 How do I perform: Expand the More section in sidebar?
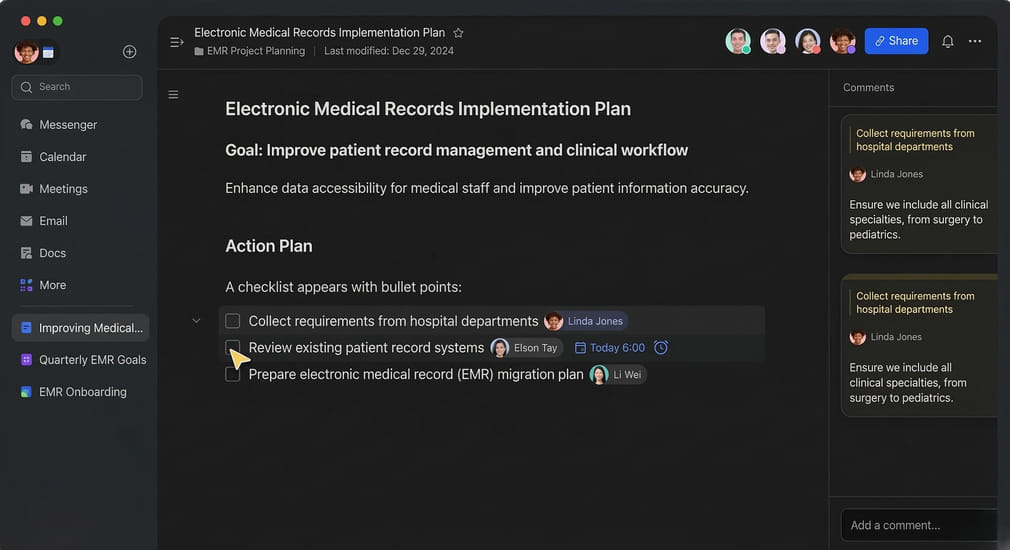(x=52, y=285)
